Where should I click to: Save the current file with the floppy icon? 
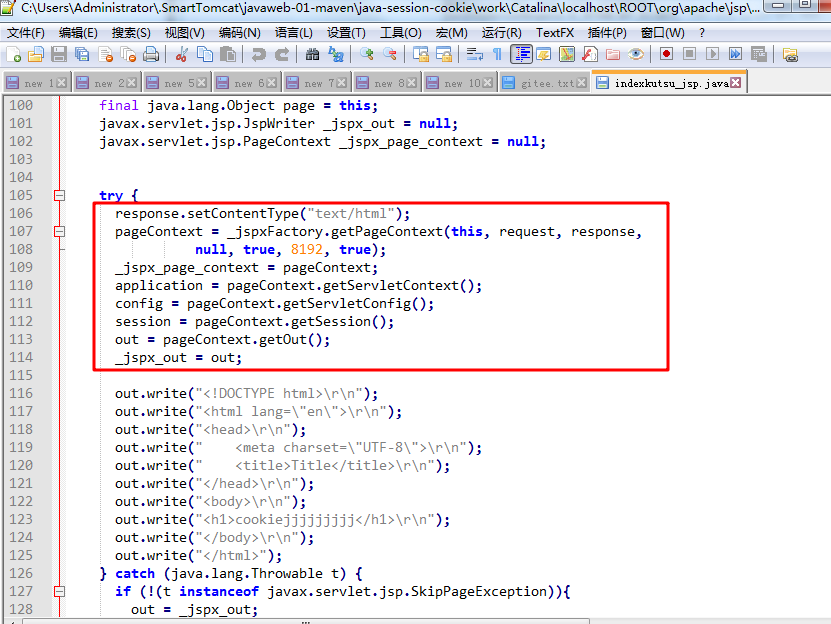pyautogui.click(x=58, y=55)
